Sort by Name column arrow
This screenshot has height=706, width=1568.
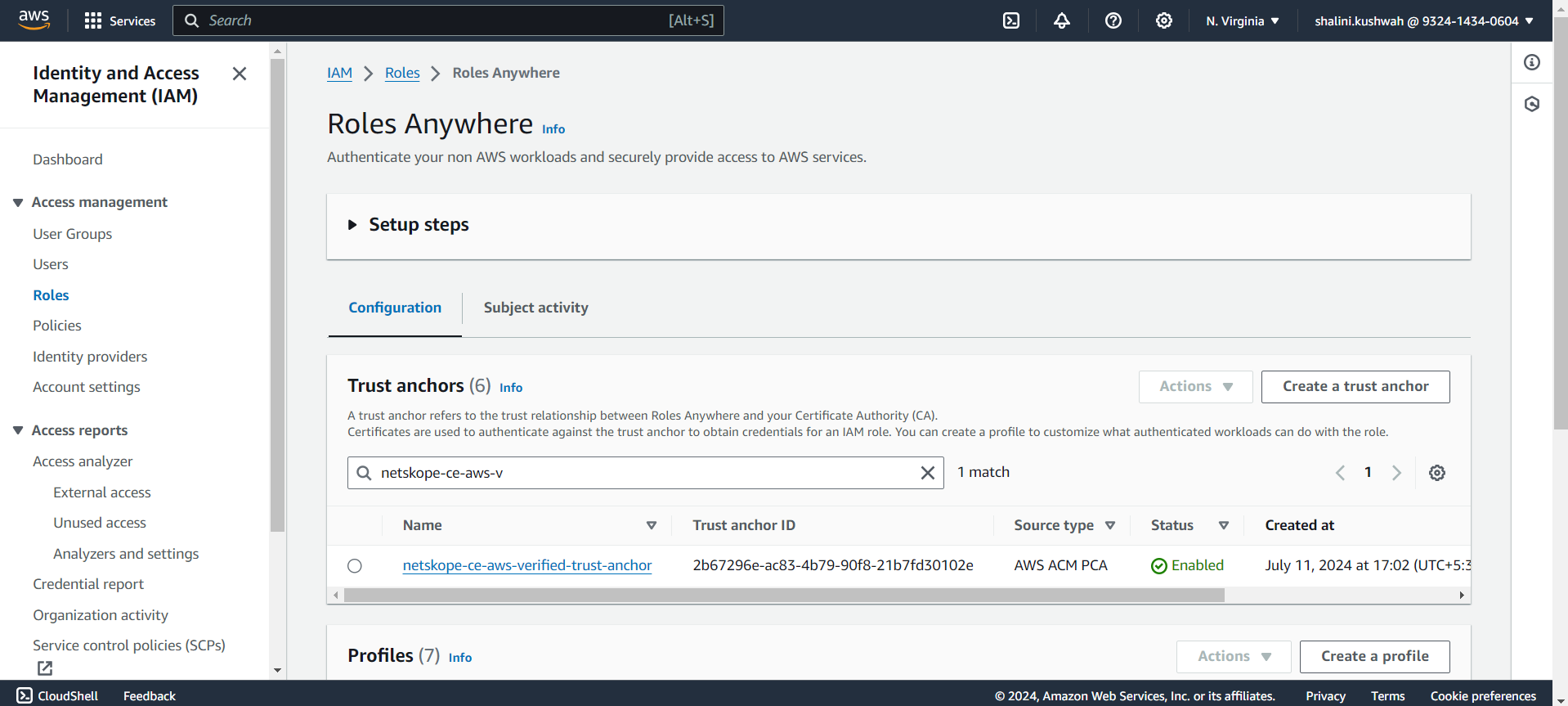pos(652,525)
